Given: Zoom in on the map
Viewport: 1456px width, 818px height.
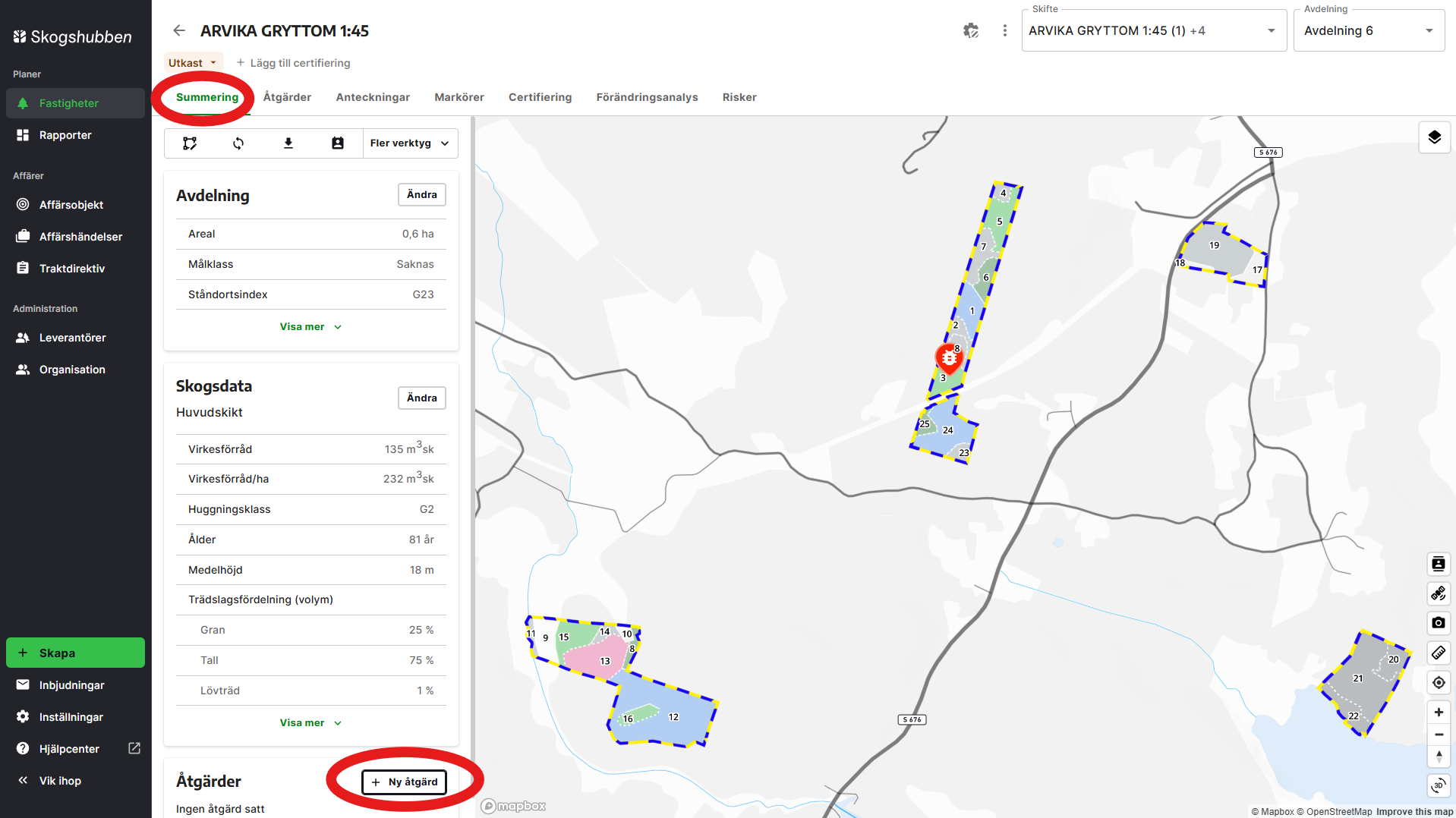Looking at the screenshot, I should [1438, 713].
